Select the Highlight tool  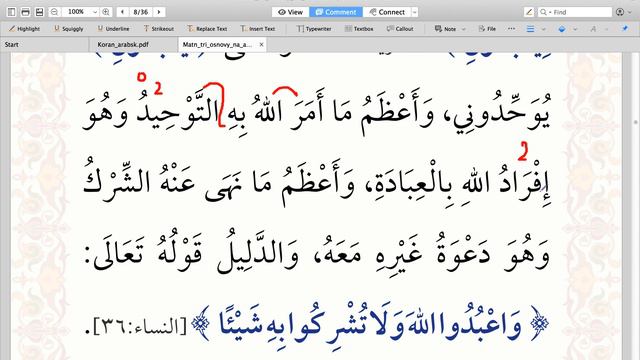tap(24, 29)
